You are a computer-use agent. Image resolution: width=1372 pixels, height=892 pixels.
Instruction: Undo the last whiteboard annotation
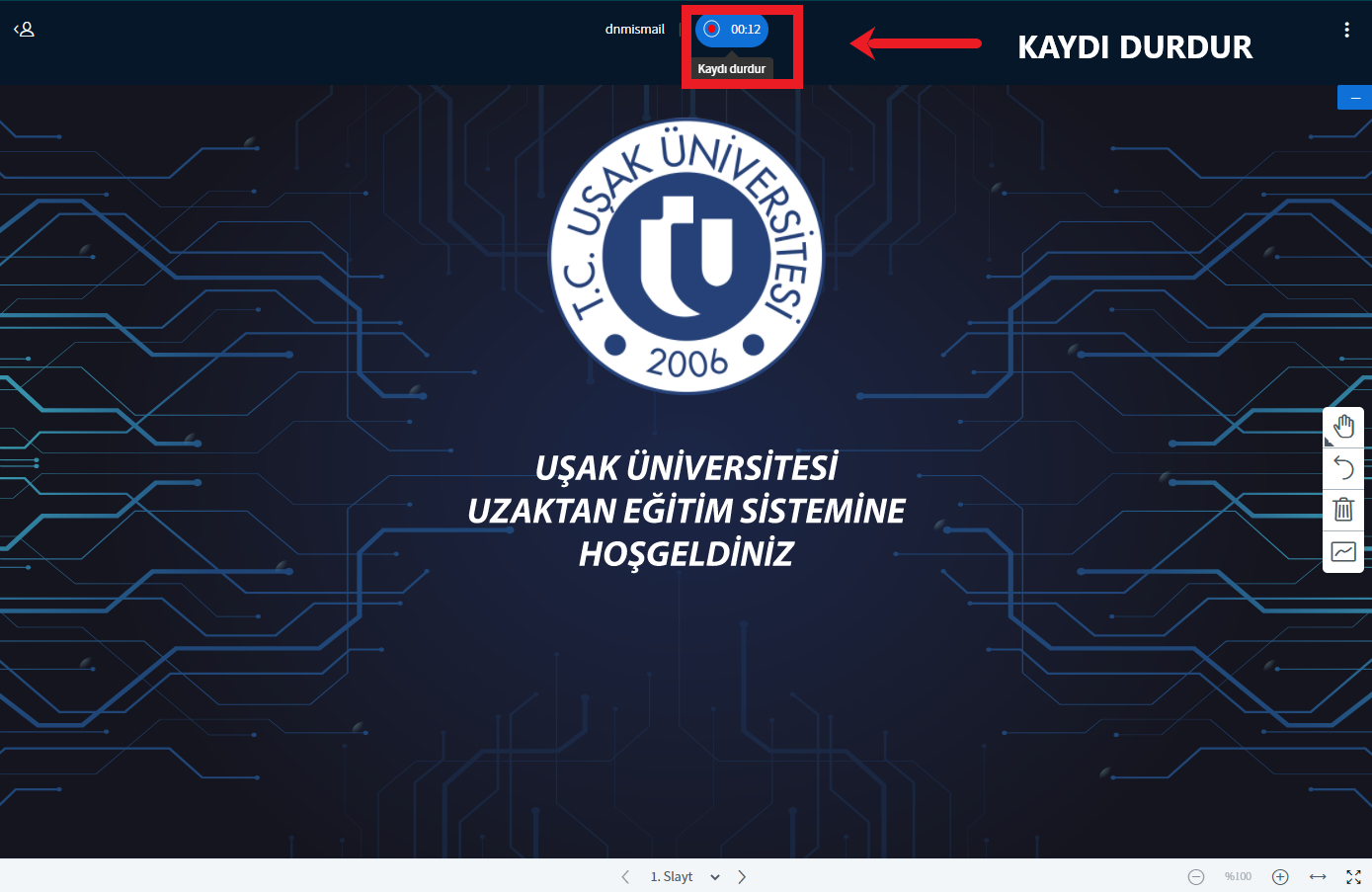pos(1343,467)
